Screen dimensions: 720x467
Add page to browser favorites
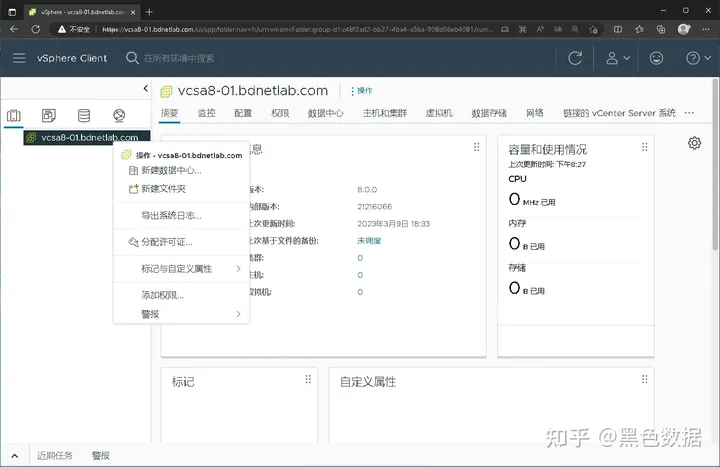coord(593,29)
